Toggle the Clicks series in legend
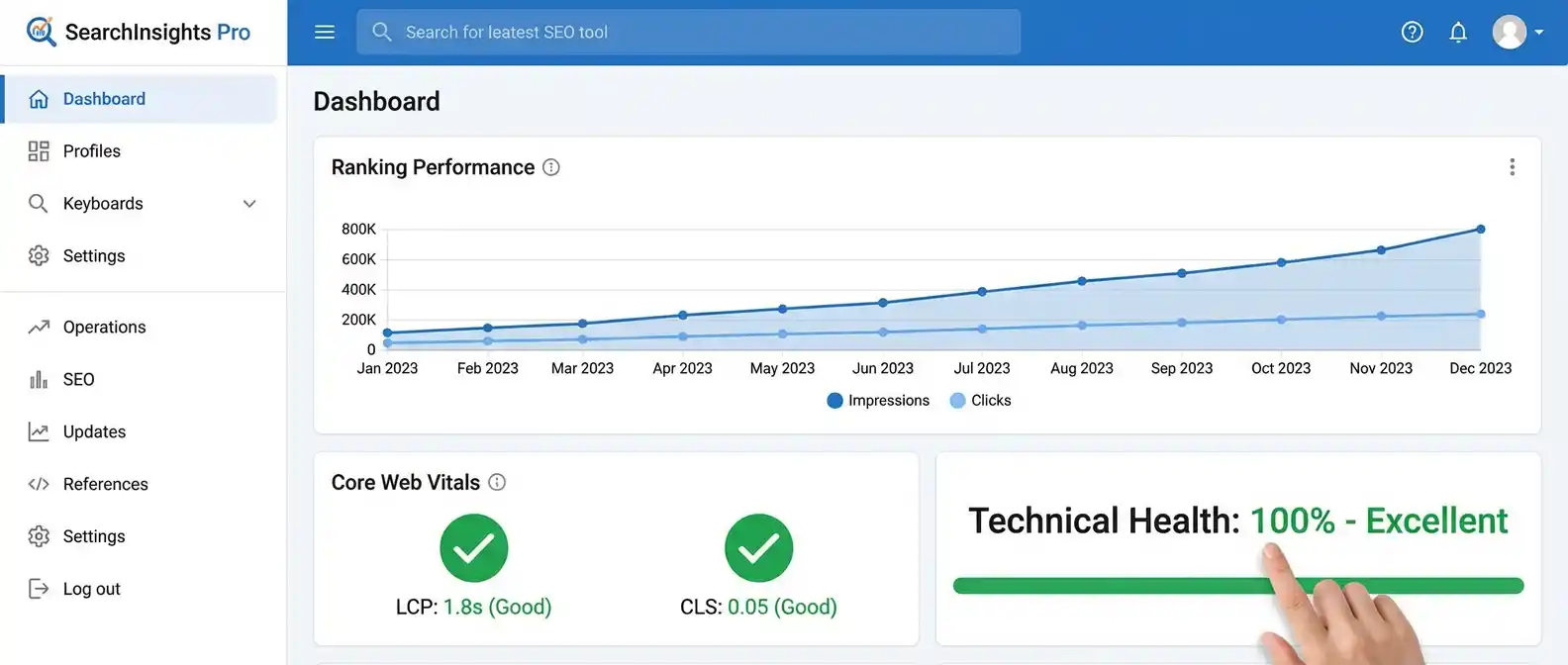Screen dimensions: 1568x665 (x=980, y=401)
